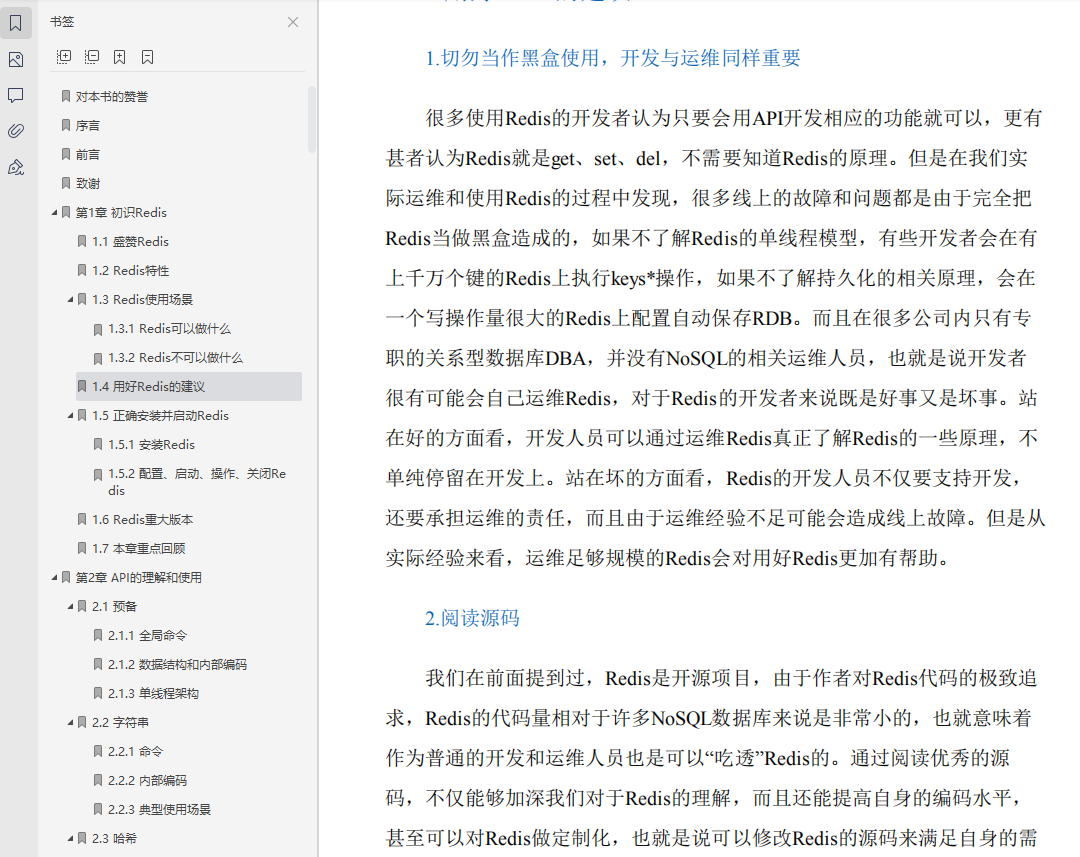The width and height of the screenshot is (1080, 857).
Task: Collapse the 2.3 哈希 node
Action: tap(70, 838)
